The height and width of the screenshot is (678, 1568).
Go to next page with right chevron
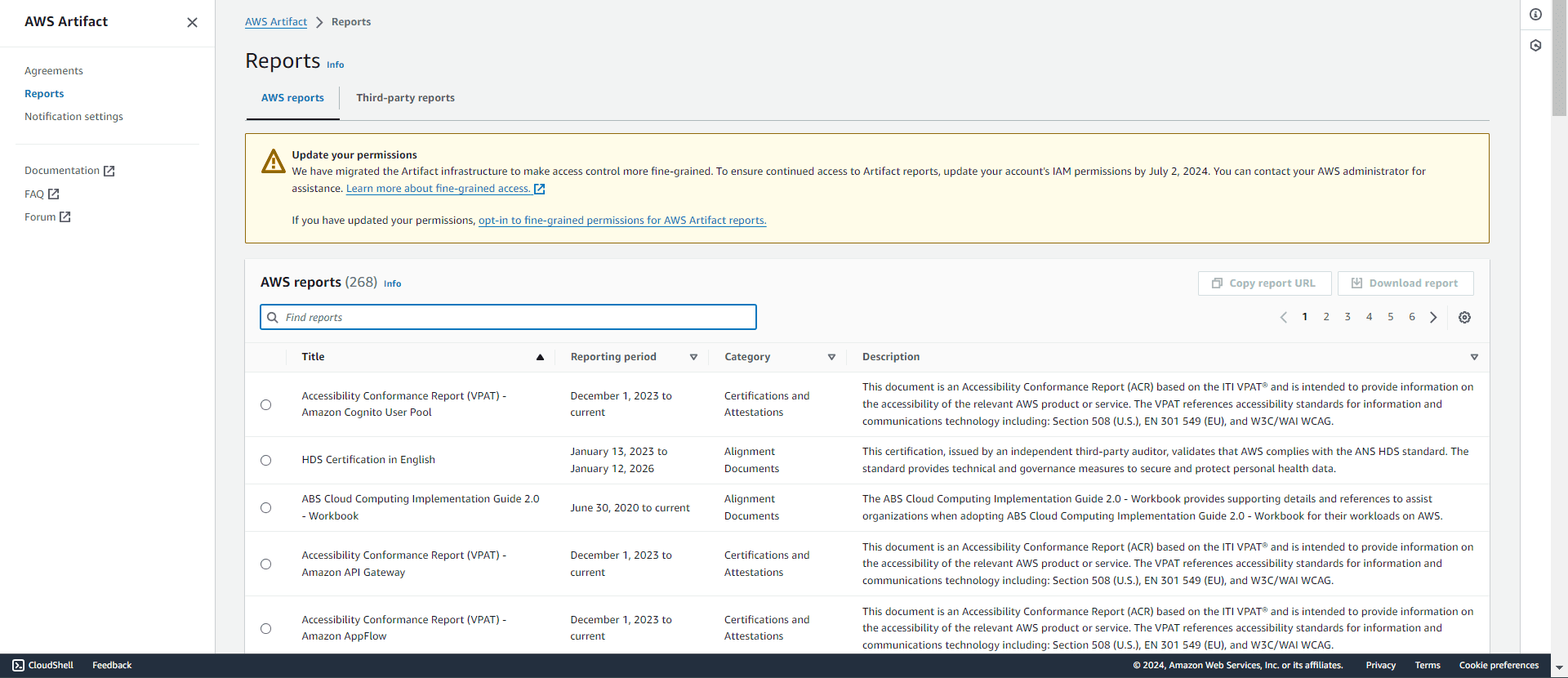click(x=1433, y=317)
